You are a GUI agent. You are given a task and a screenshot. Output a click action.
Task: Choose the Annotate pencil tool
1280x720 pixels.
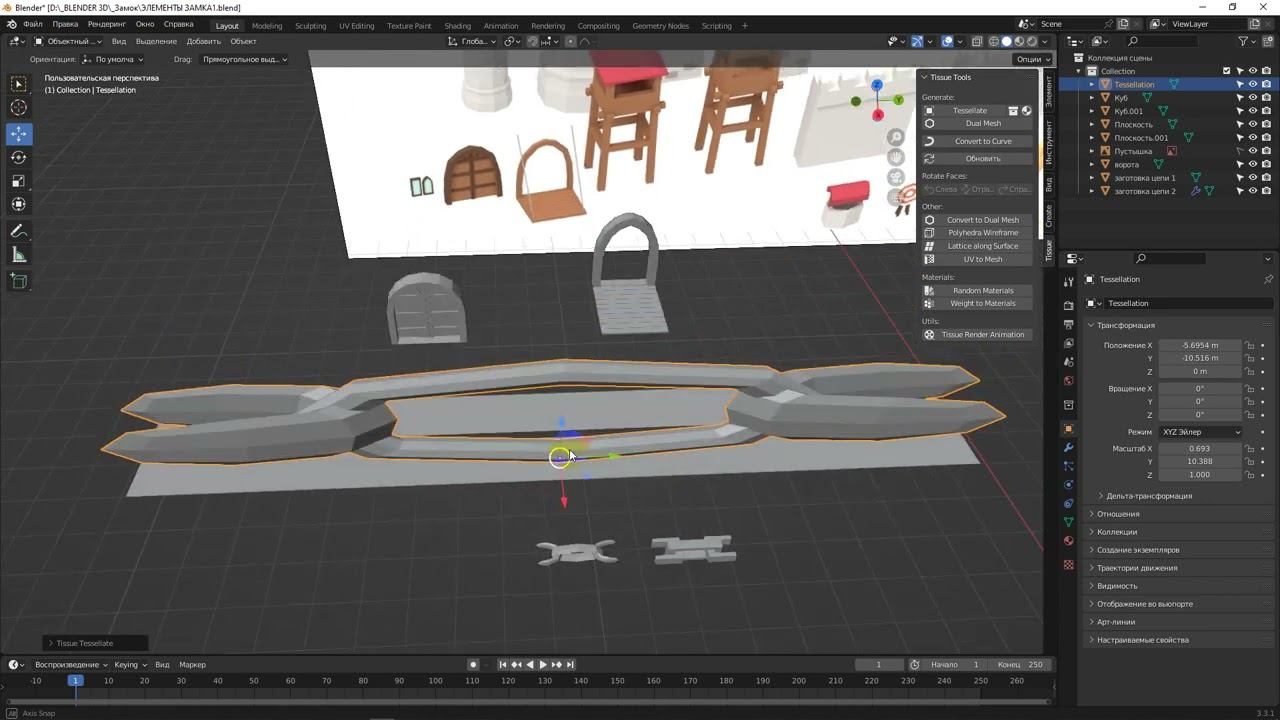(x=19, y=231)
